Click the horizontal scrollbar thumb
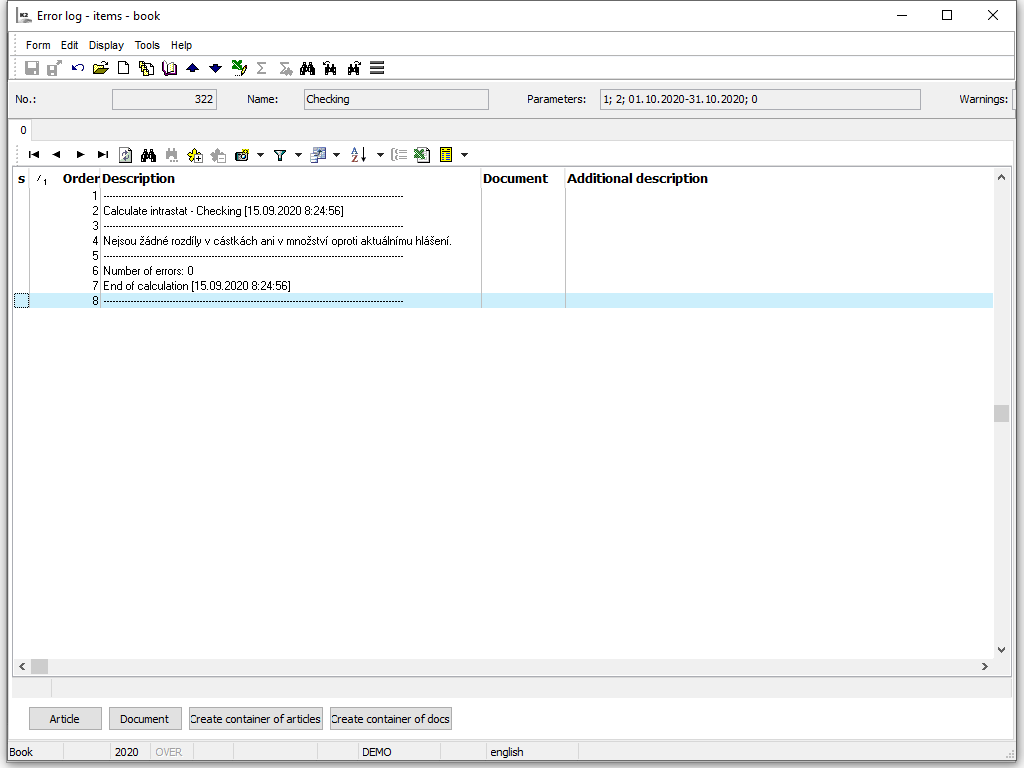The height and width of the screenshot is (768, 1024). 40,666
